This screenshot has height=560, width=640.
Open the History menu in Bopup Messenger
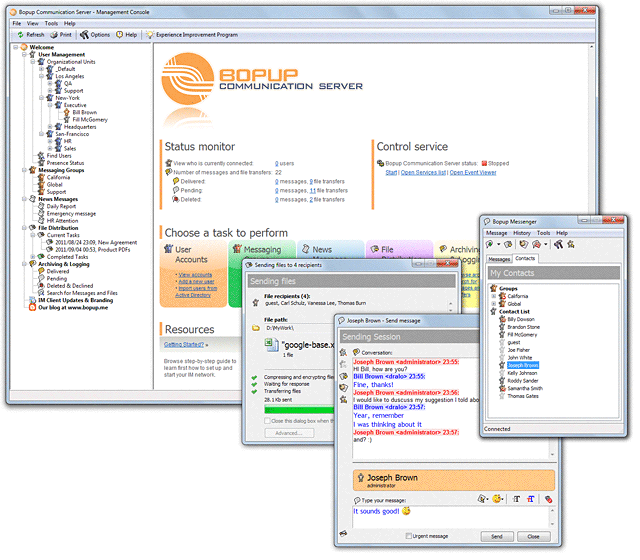coord(522,233)
